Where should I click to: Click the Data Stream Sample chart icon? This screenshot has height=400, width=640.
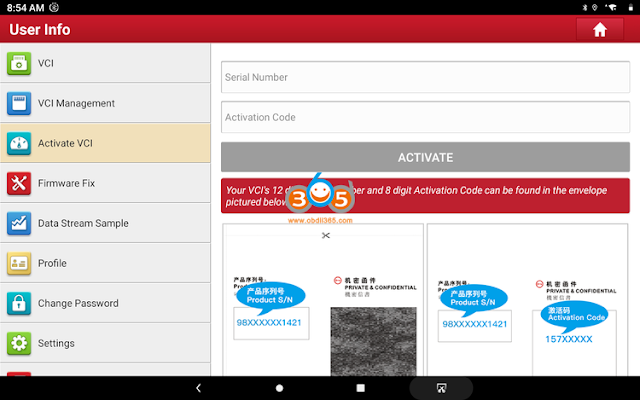click(19, 223)
